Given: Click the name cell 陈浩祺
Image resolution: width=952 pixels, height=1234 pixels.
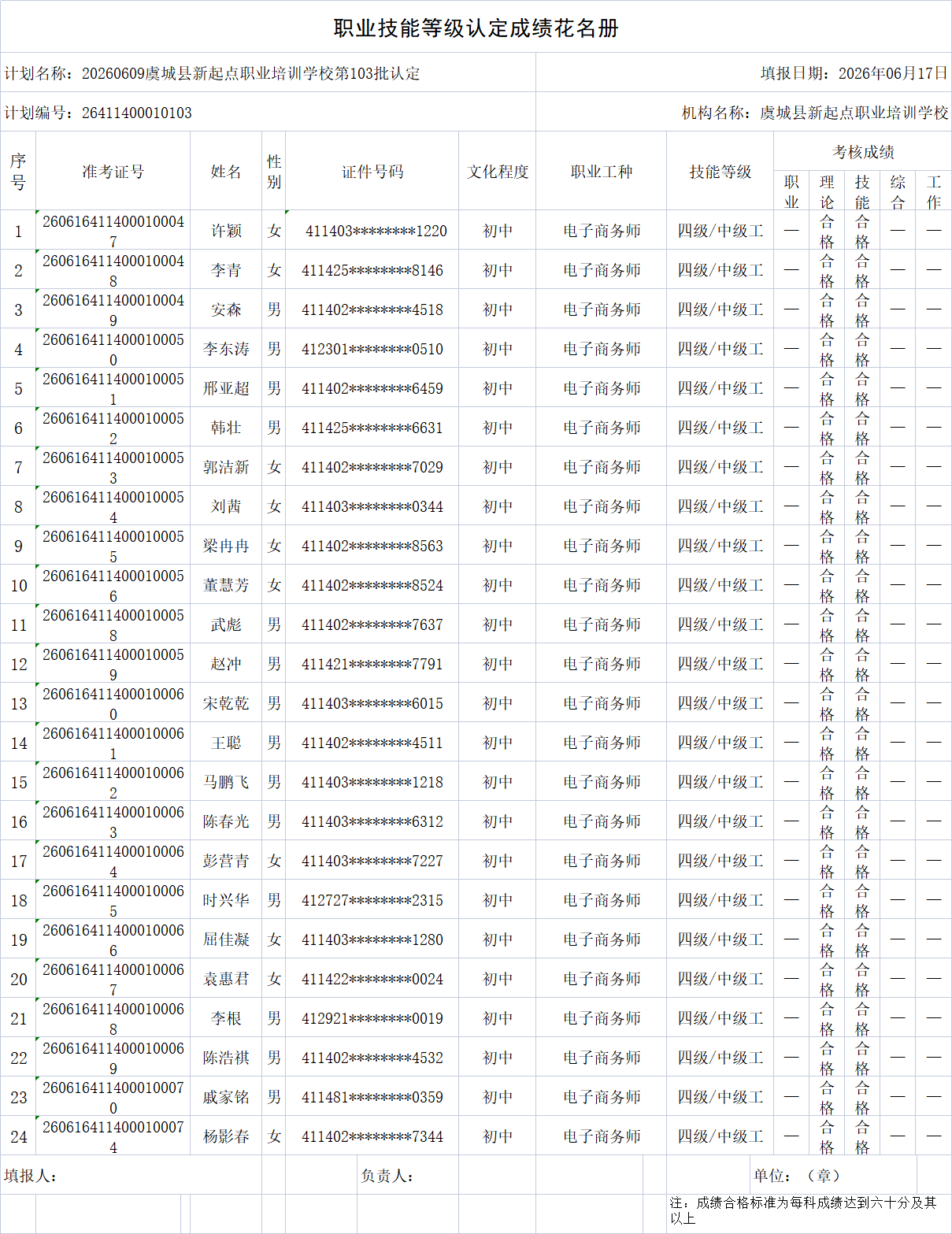Looking at the screenshot, I should coord(226,1058).
